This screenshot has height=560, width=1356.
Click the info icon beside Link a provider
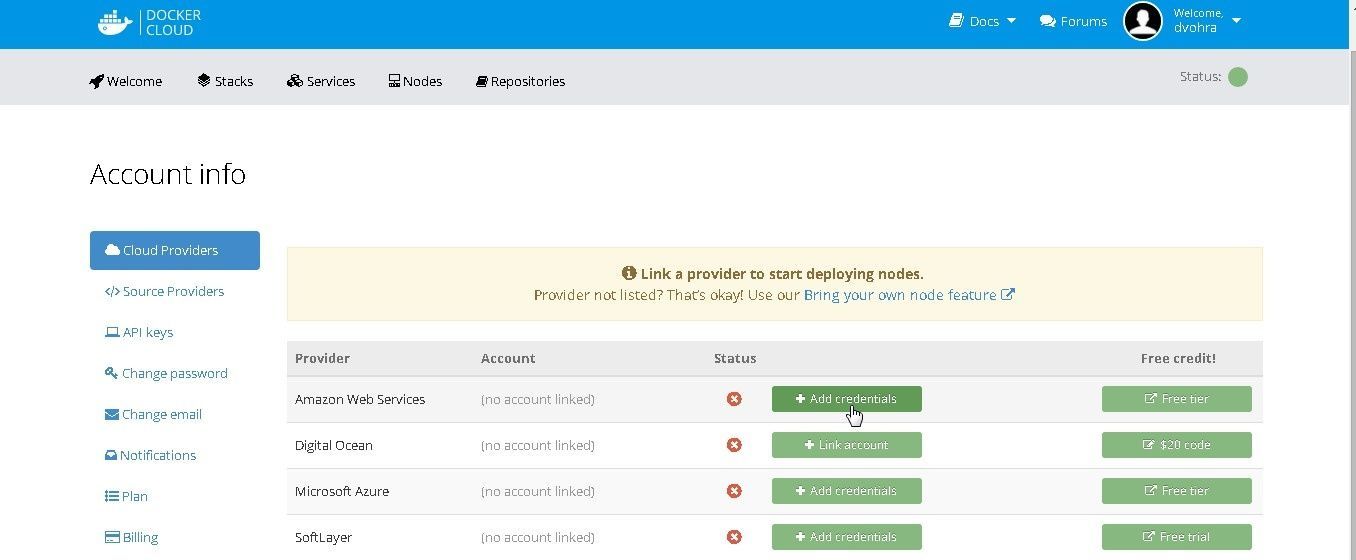pos(629,273)
